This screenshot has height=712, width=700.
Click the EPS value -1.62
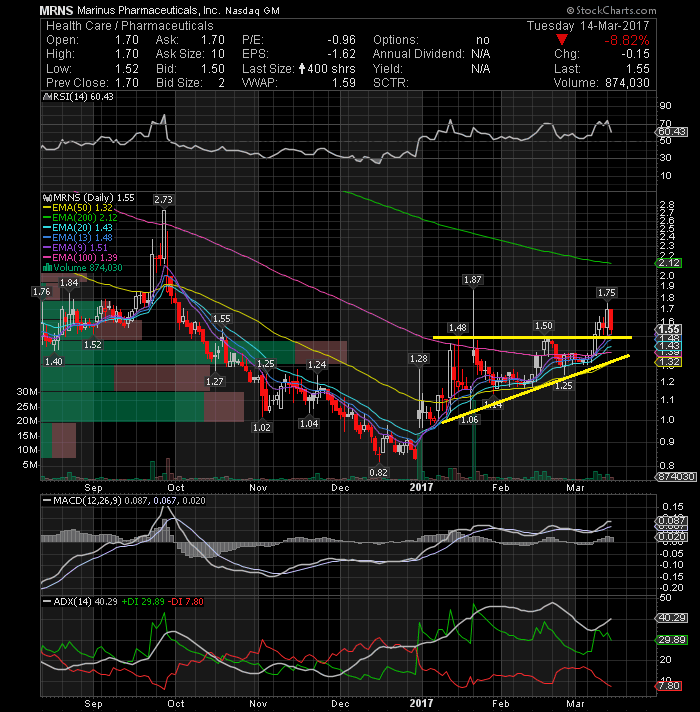click(341, 54)
